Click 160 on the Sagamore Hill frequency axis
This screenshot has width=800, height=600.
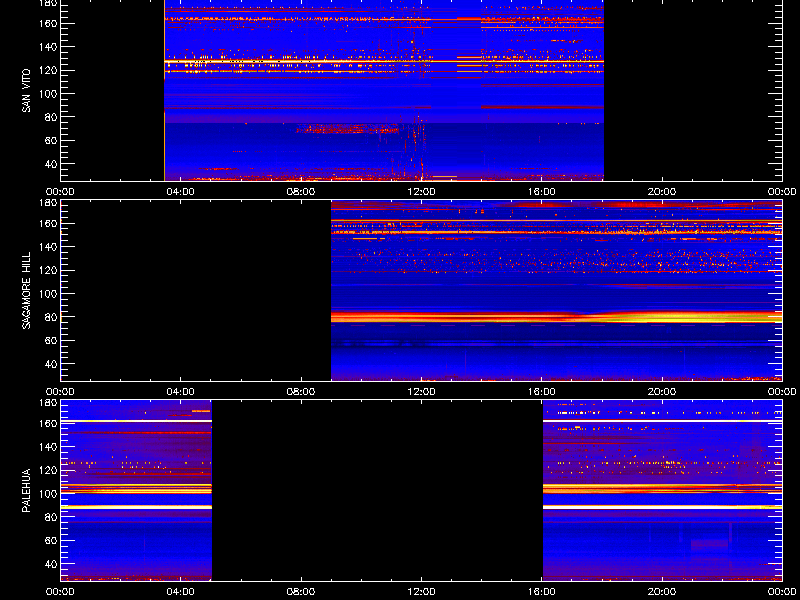47,223
